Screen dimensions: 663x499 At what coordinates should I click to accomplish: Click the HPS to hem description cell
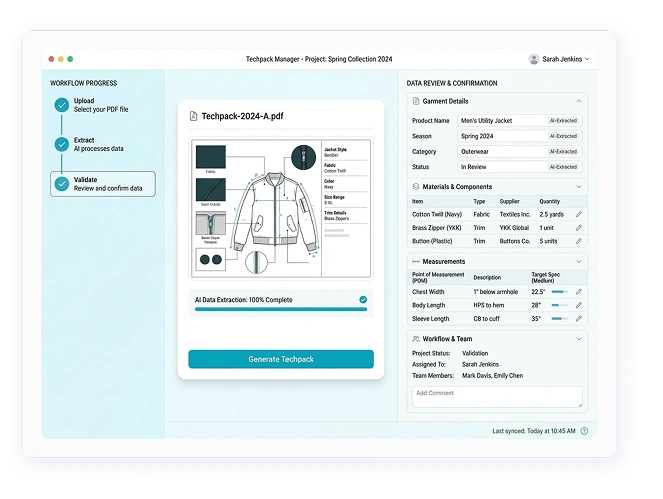click(488, 305)
